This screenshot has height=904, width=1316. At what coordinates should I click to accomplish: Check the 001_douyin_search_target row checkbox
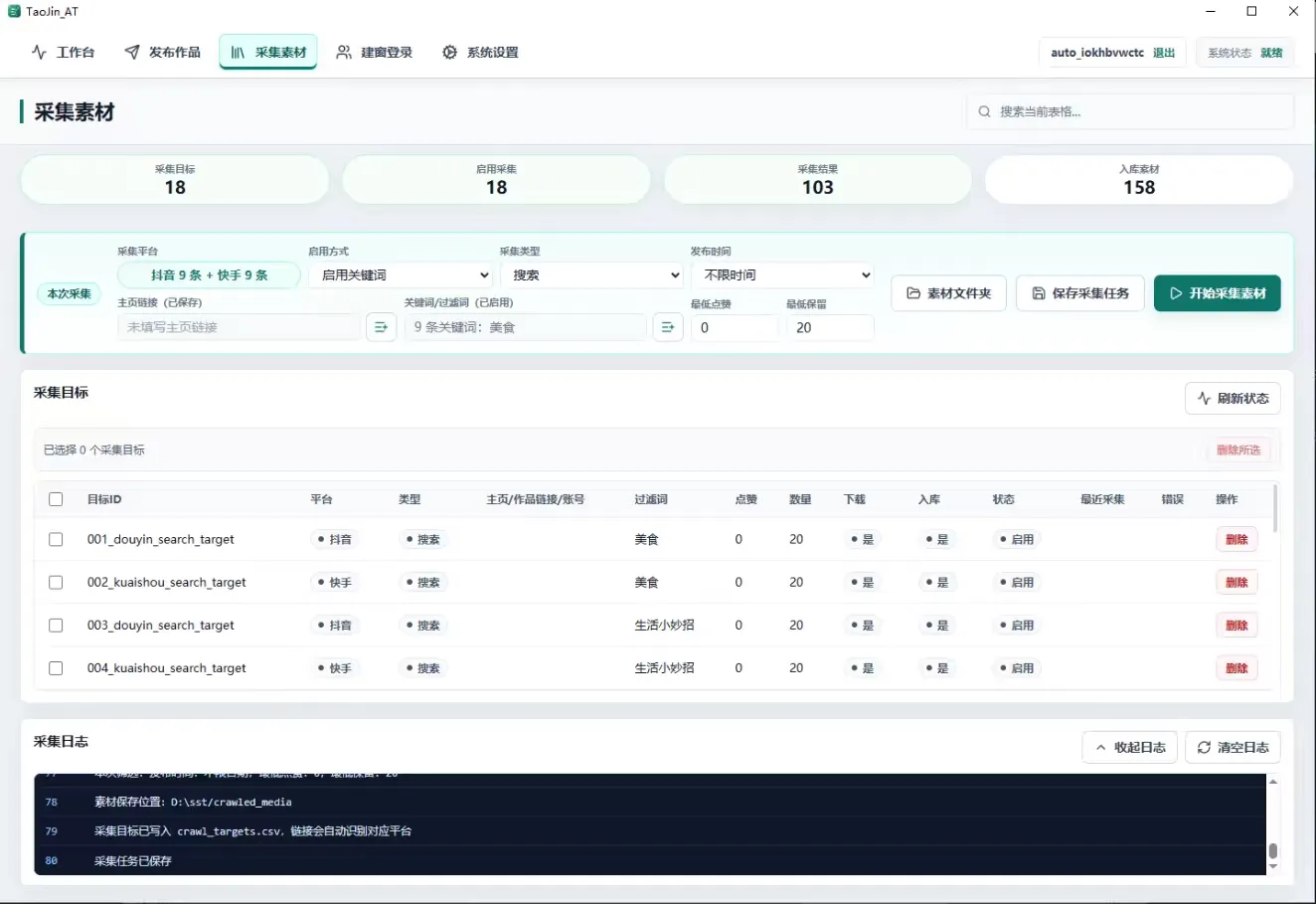pyautogui.click(x=56, y=539)
